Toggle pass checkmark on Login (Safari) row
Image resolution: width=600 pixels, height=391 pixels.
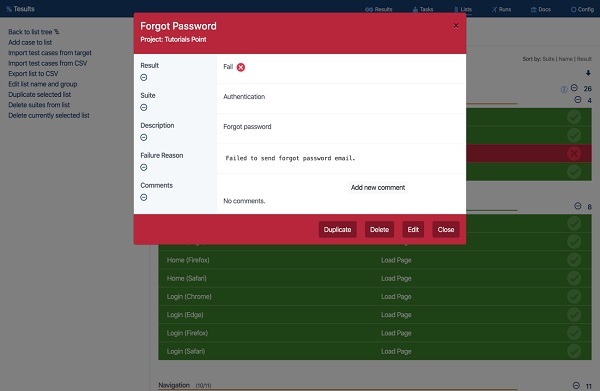[x=574, y=351]
